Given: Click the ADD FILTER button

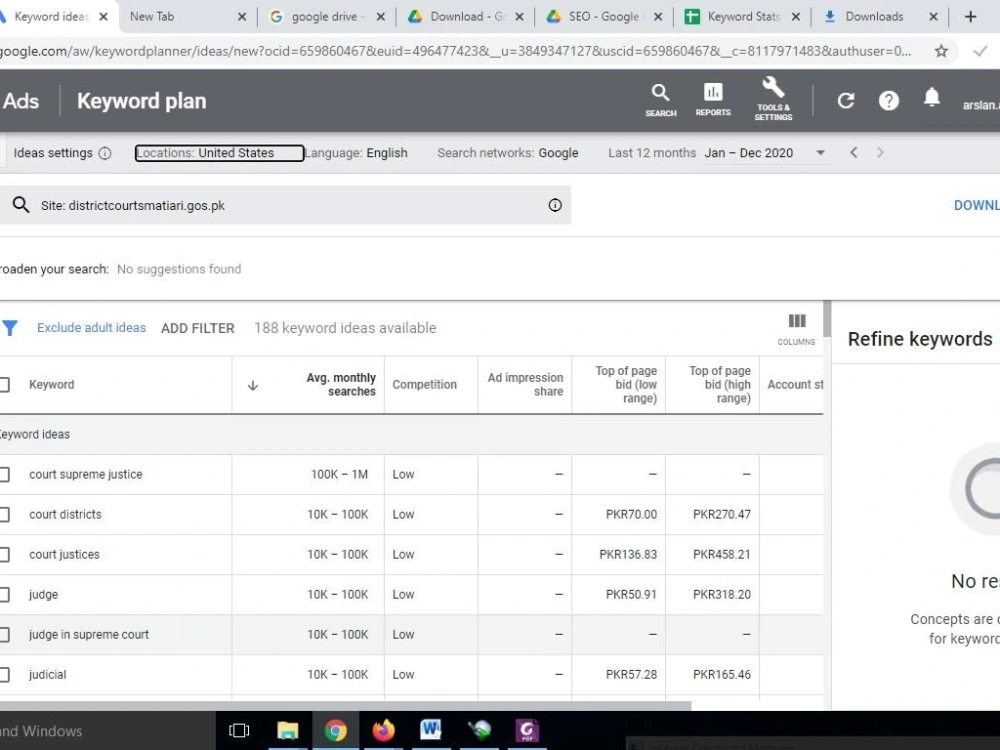Looking at the screenshot, I should point(198,328).
